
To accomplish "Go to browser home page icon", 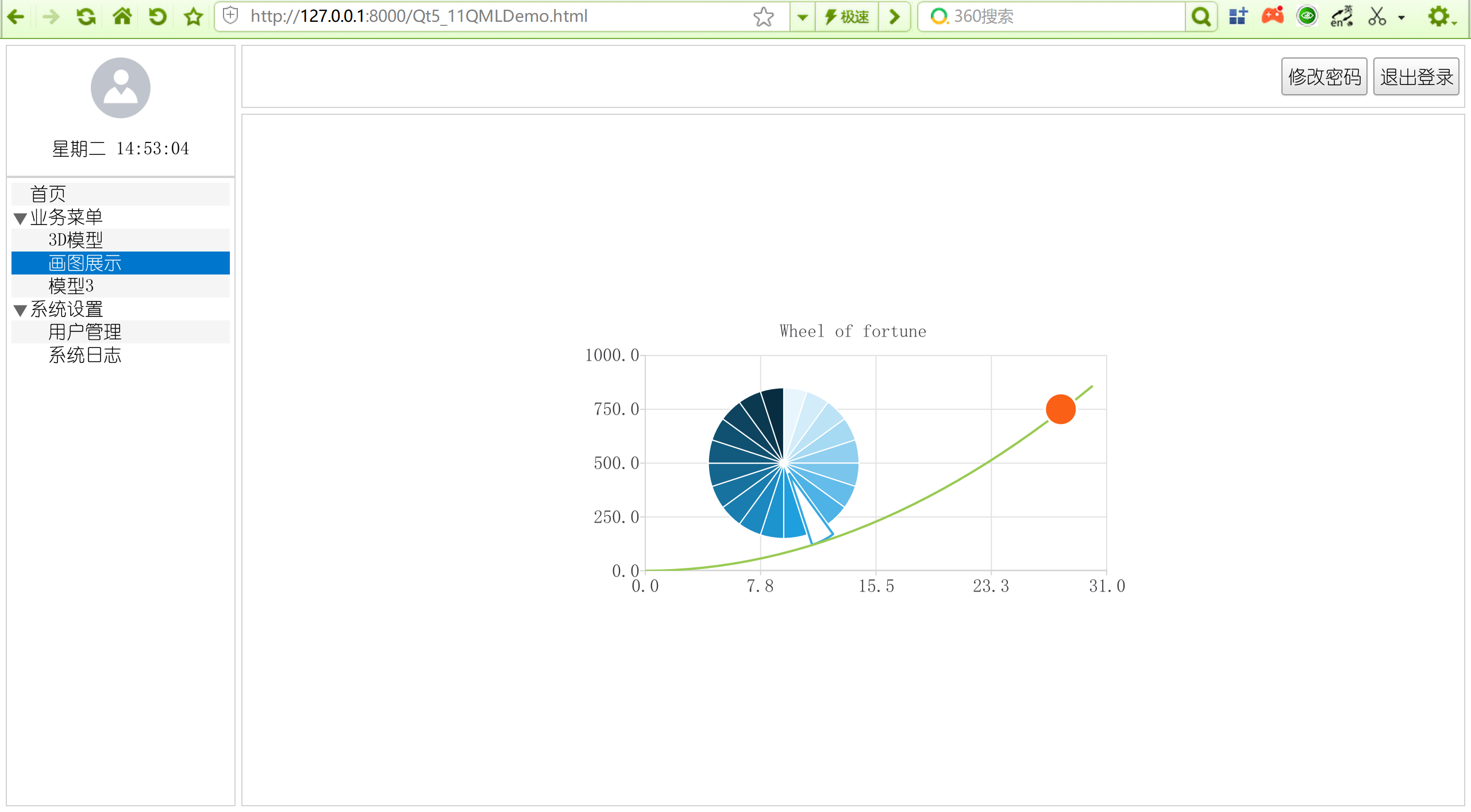I will (x=122, y=16).
